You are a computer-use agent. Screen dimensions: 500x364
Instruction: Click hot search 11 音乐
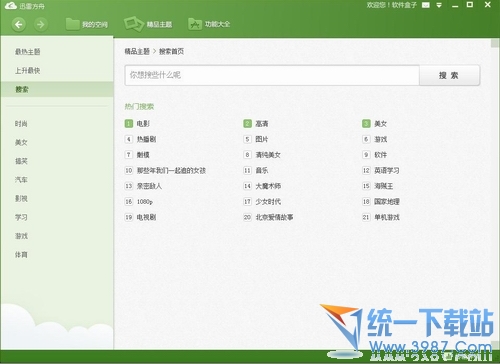click(x=256, y=170)
